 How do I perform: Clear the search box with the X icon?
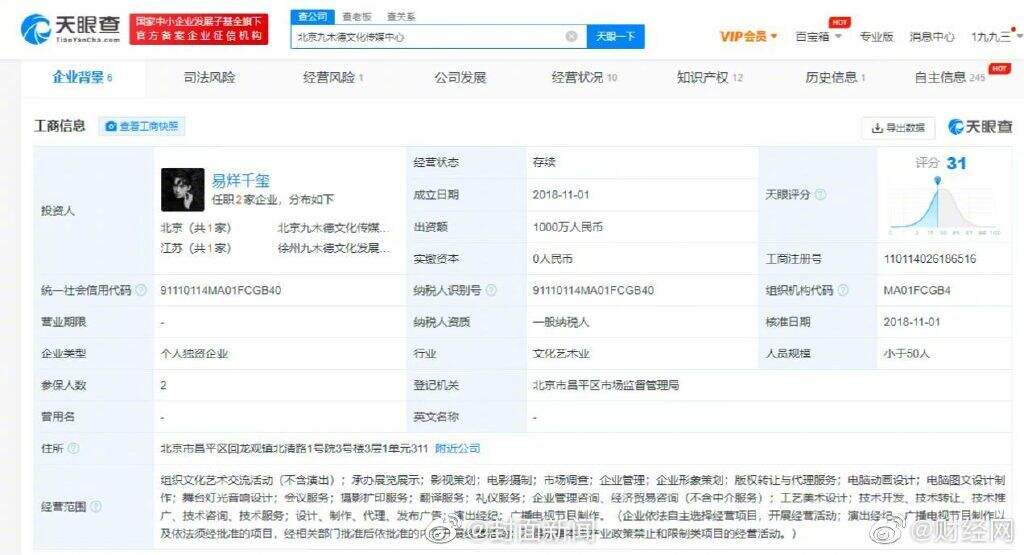point(571,37)
